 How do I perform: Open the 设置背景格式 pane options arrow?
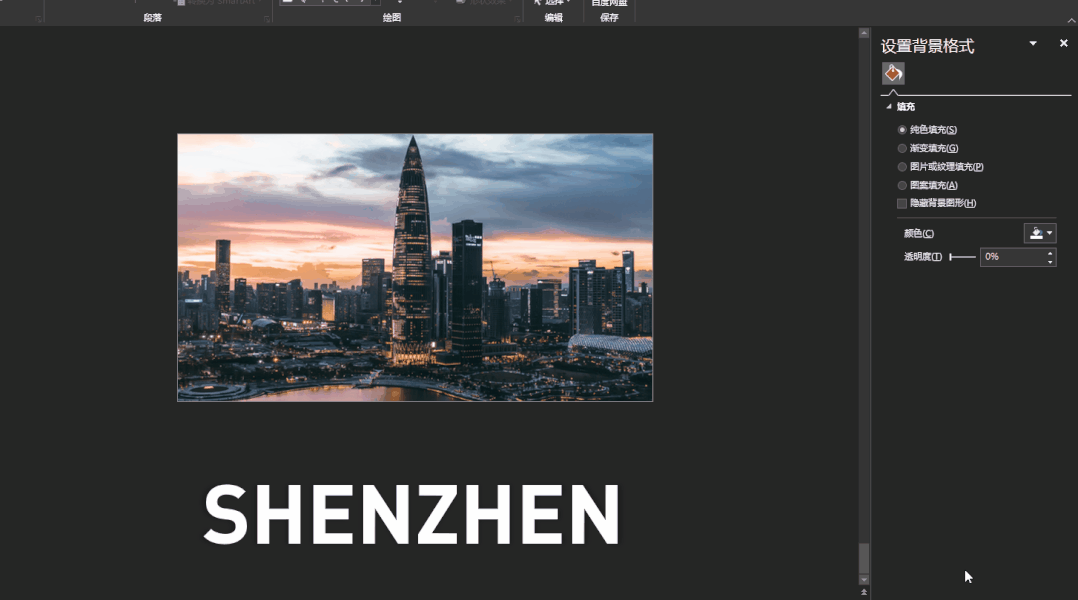click(x=1033, y=43)
